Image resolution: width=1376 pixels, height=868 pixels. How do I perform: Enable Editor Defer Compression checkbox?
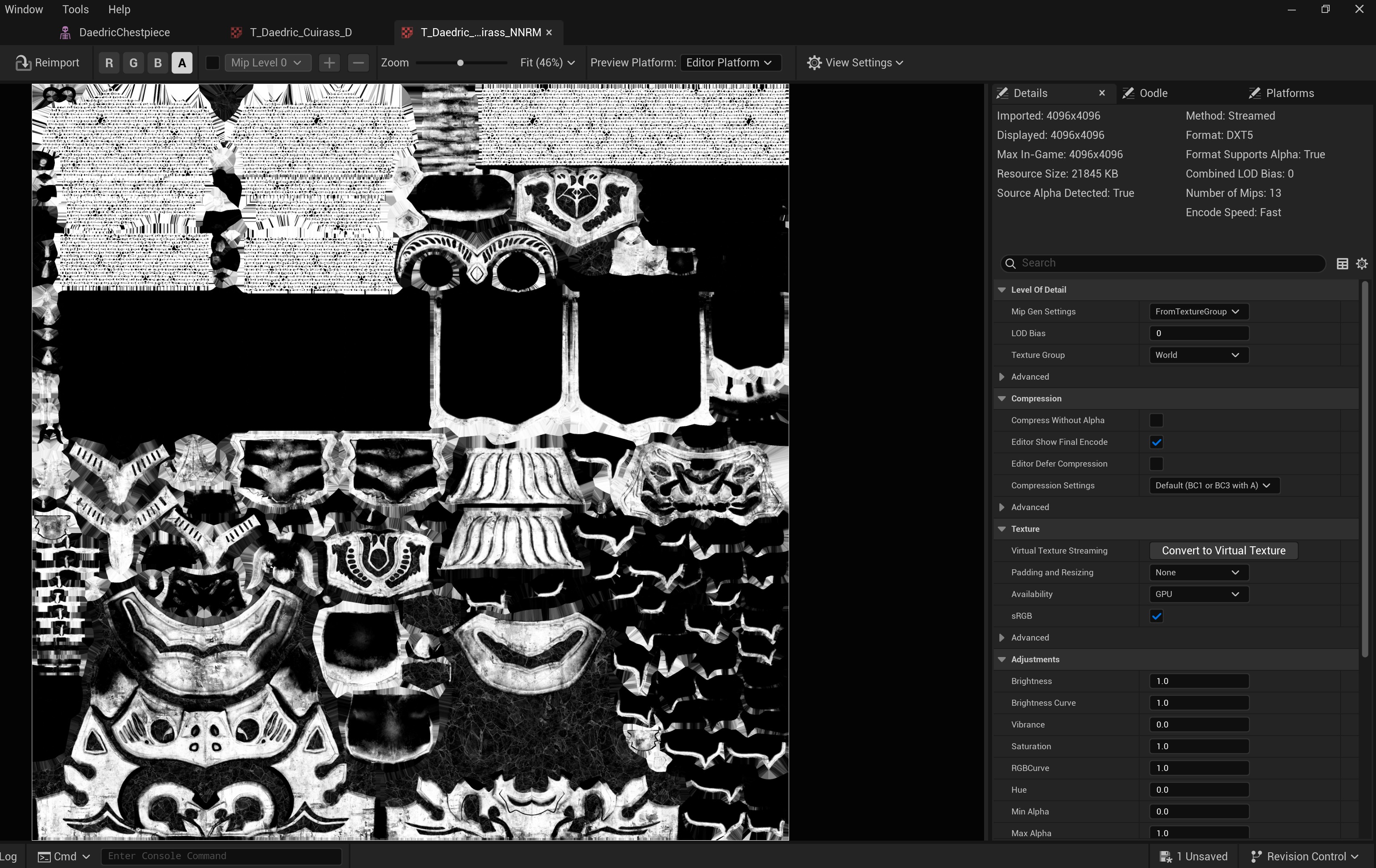pyautogui.click(x=1156, y=464)
